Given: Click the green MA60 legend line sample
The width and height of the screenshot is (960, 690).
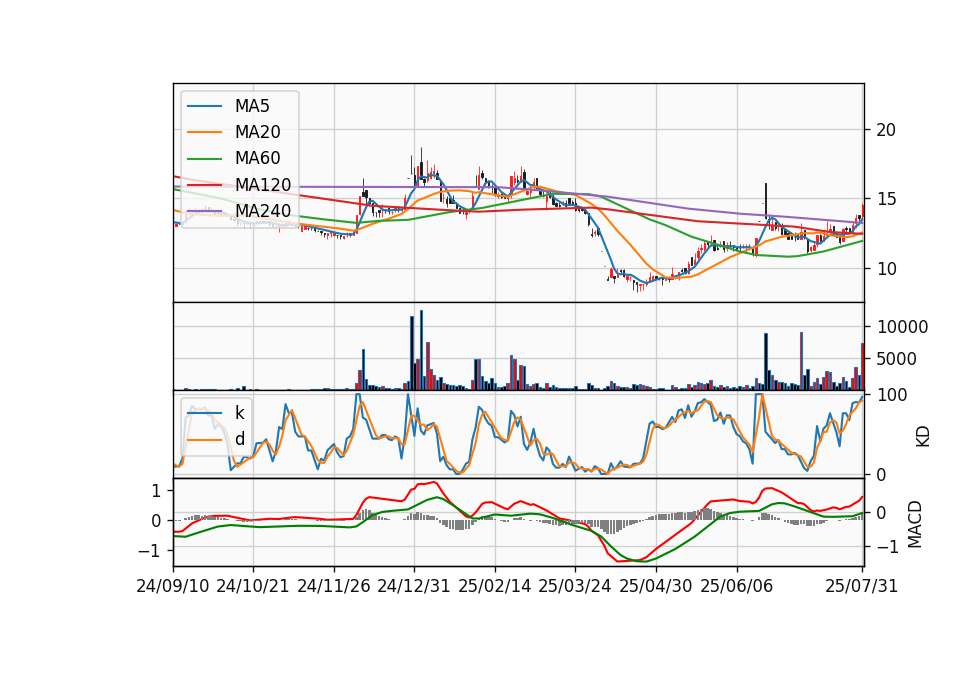Looking at the screenshot, I should click(x=204, y=159).
